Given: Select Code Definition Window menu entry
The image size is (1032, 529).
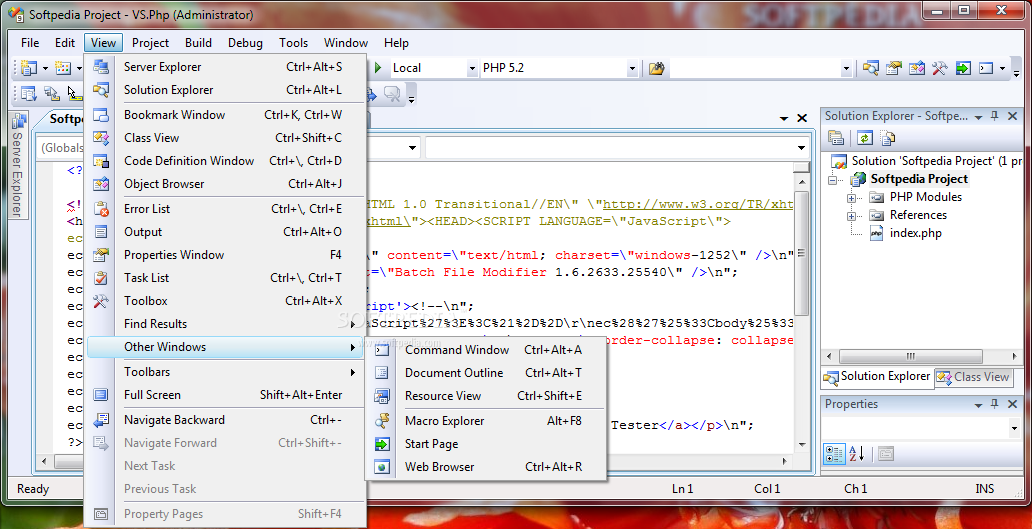Looking at the screenshot, I should 225,161.
